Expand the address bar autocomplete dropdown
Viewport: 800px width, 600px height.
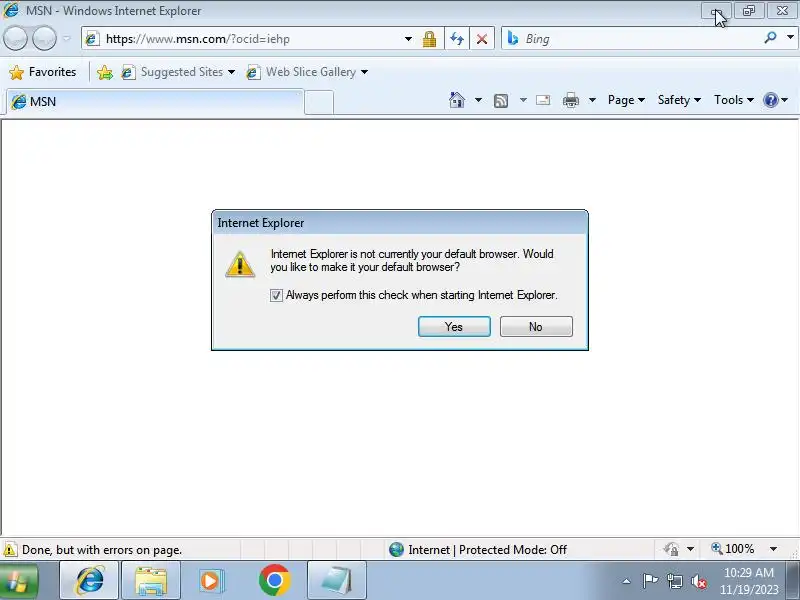click(408, 39)
